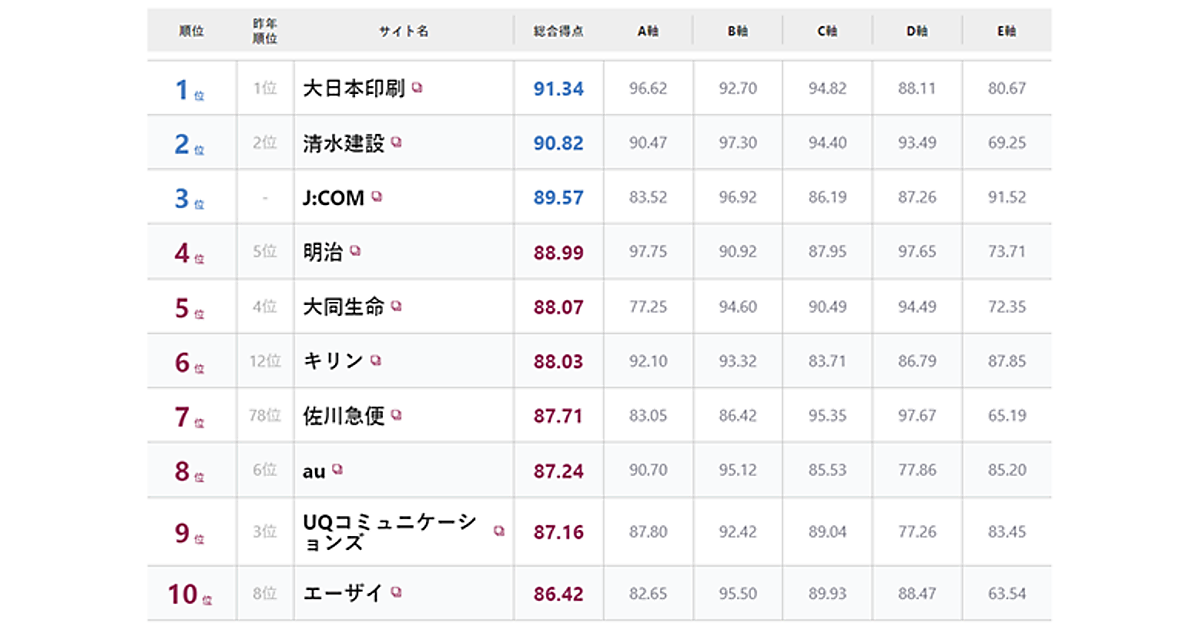Viewport: 1200px width, 630px height.
Task: Click external link icon beside au
Action: [338, 469]
